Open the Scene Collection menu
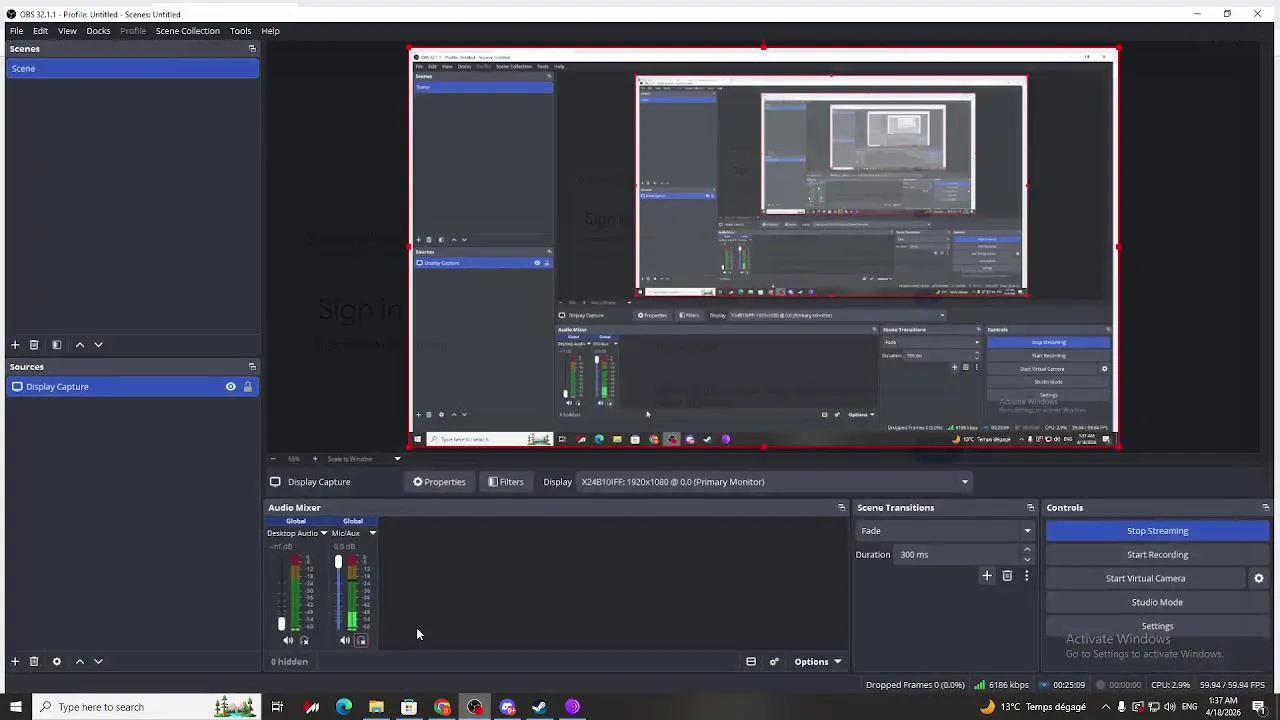 pyautogui.click(x=187, y=31)
